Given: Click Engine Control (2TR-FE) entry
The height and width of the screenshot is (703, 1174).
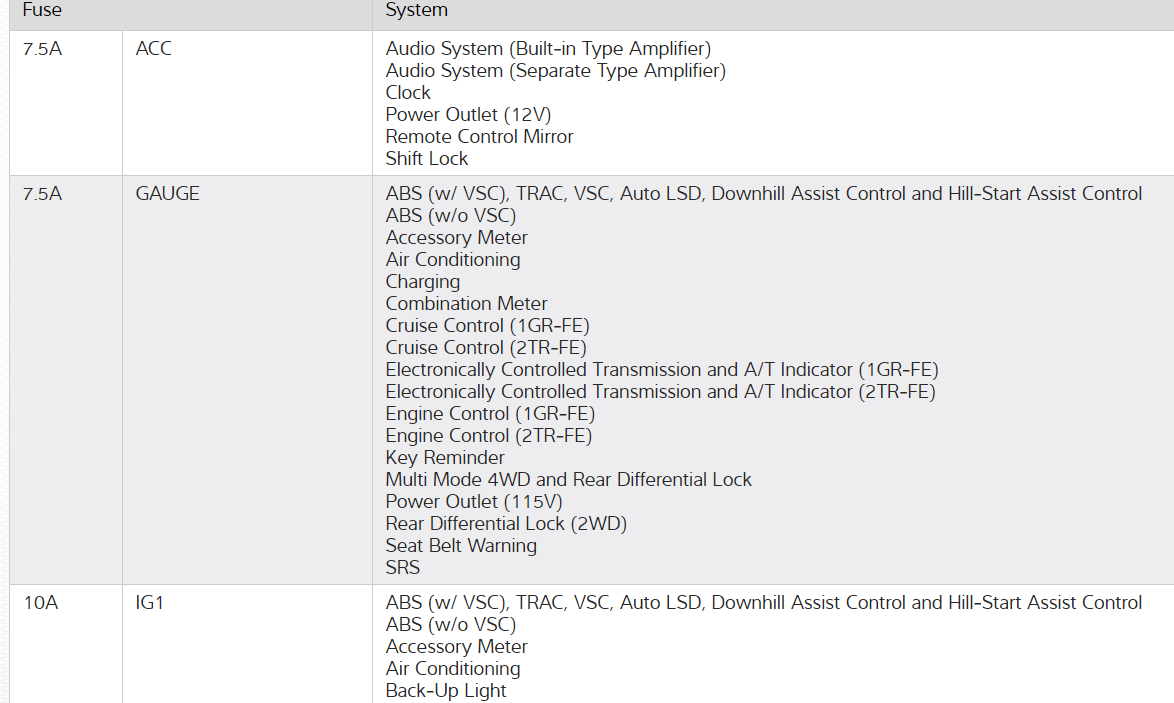Looking at the screenshot, I should (488, 435).
